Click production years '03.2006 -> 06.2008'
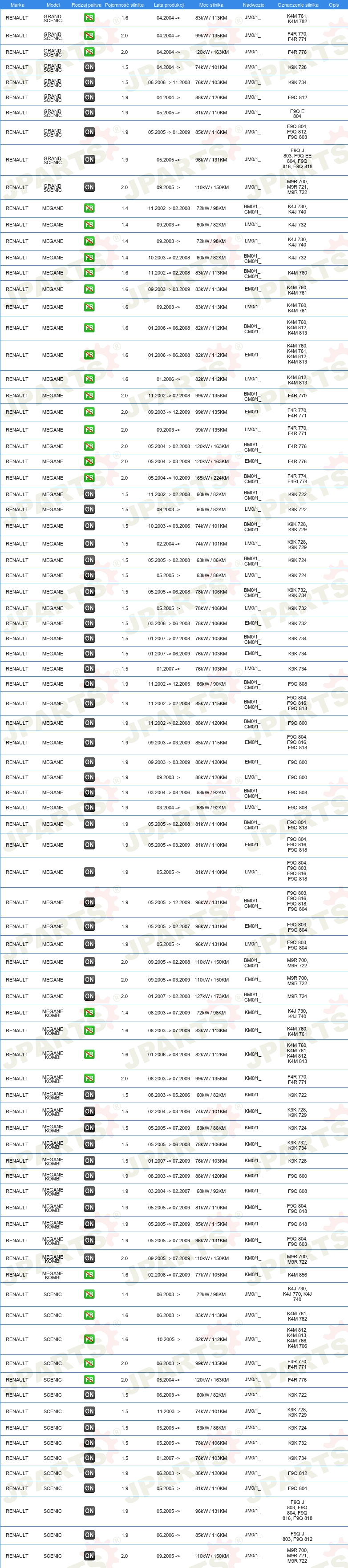The image size is (348, 1568). coord(169,623)
